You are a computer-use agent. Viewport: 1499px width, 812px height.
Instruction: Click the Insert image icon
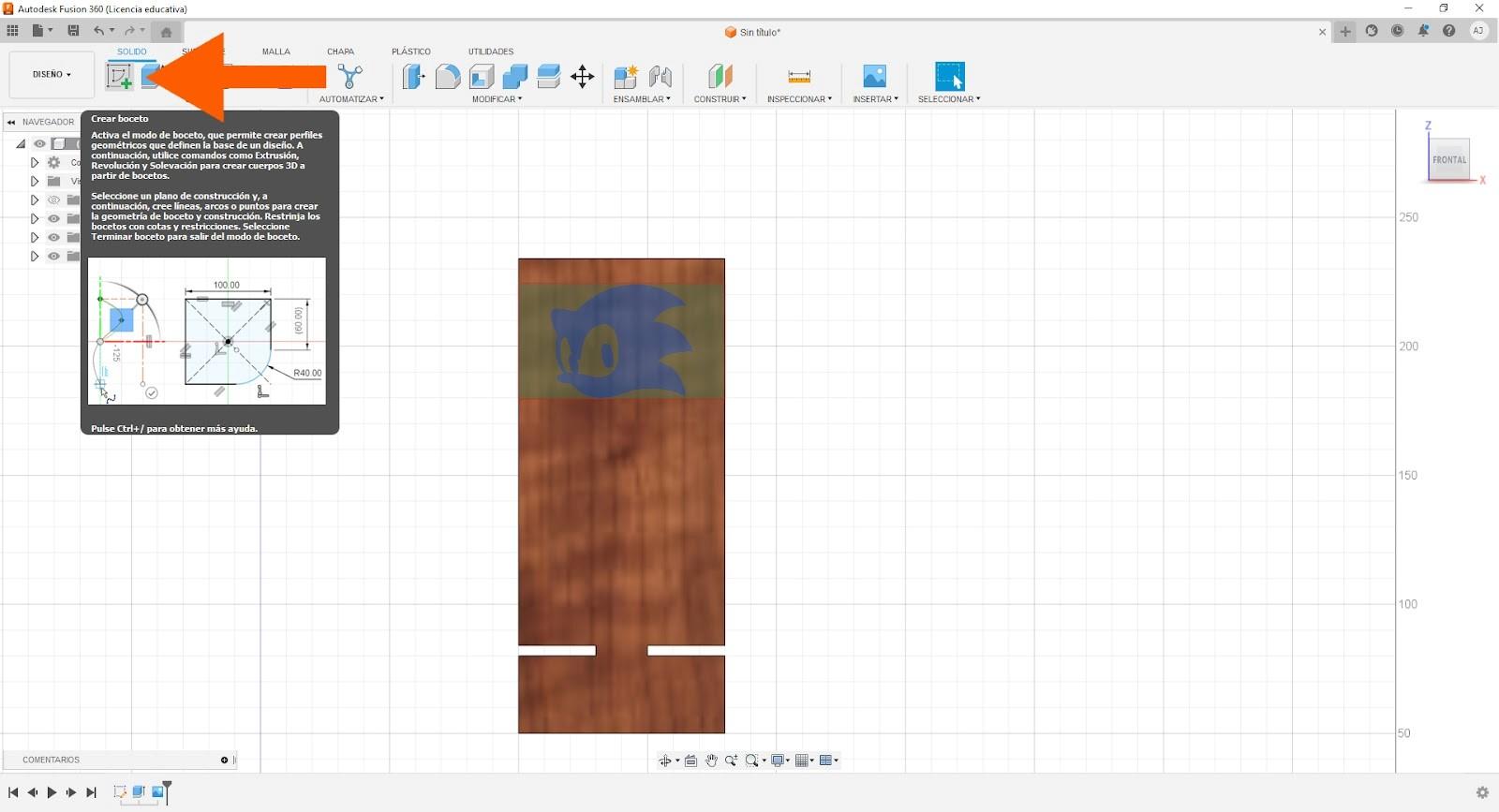[x=874, y=77]
